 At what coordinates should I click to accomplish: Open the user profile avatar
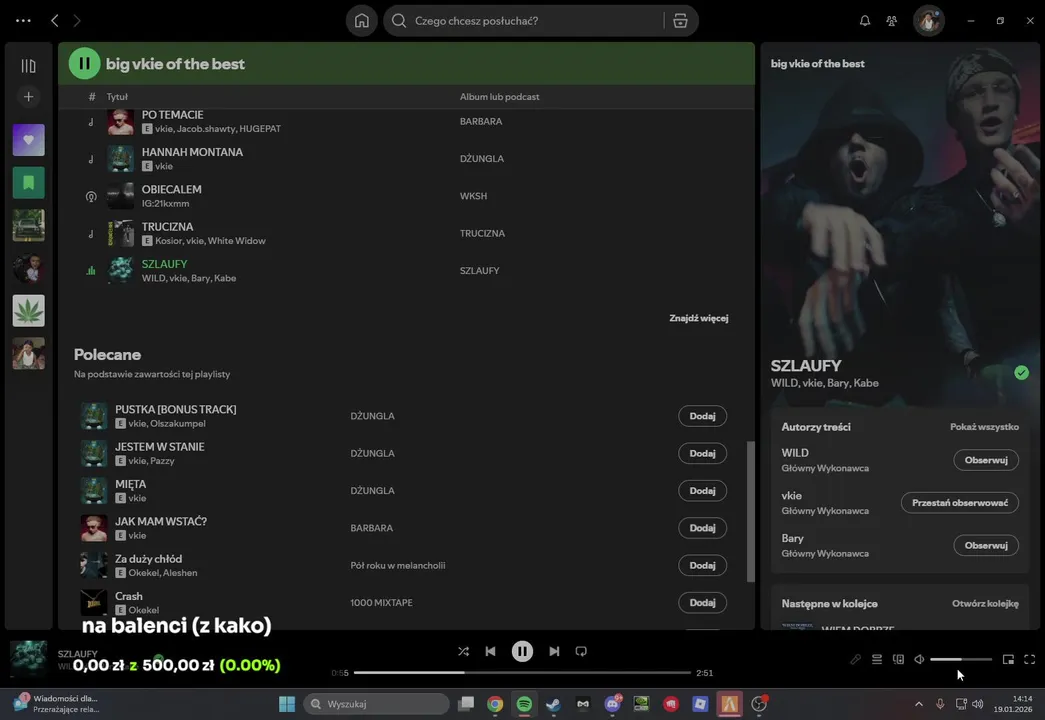tap(928, 21)
